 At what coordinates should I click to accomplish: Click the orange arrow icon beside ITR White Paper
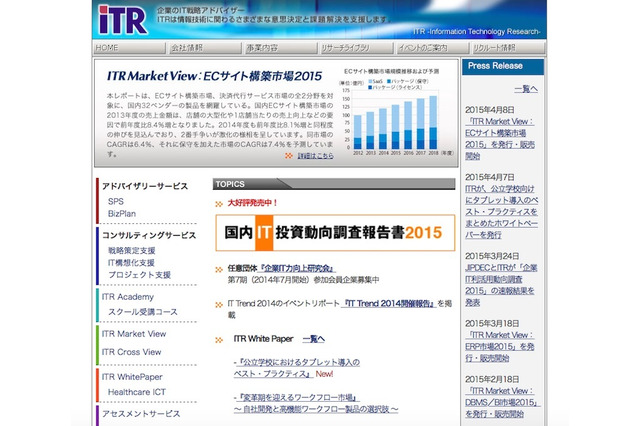pos(219,339)
